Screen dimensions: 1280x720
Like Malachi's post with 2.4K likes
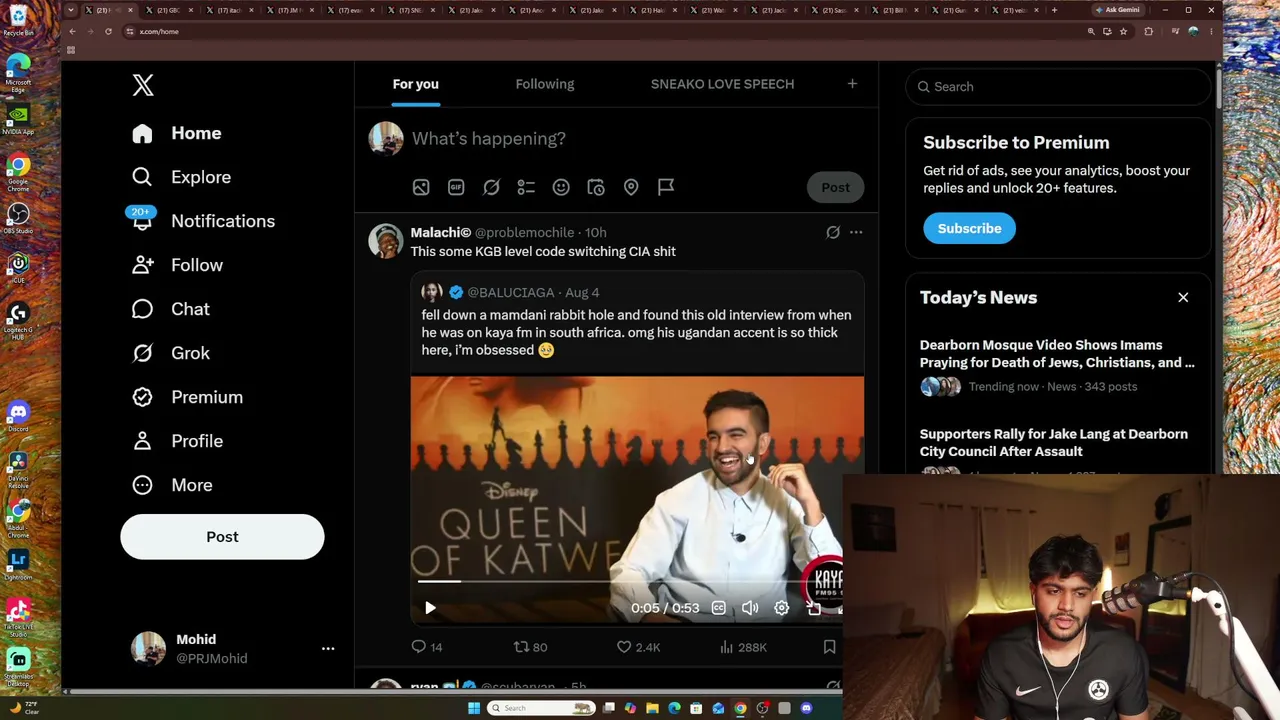click(x=638, y=647)
